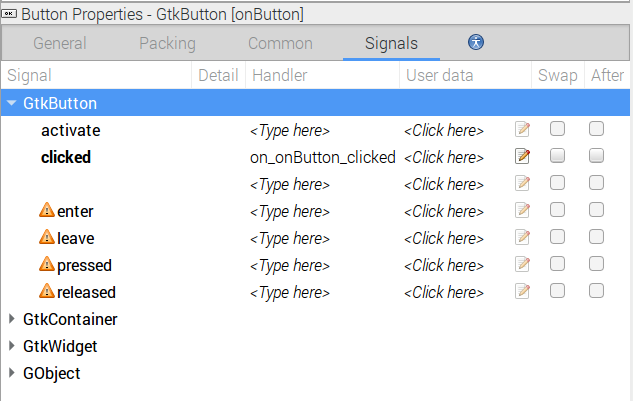Collapse the GtkButton signal group
This screenshot has width=633, height=401.
(x=11, y=102)
